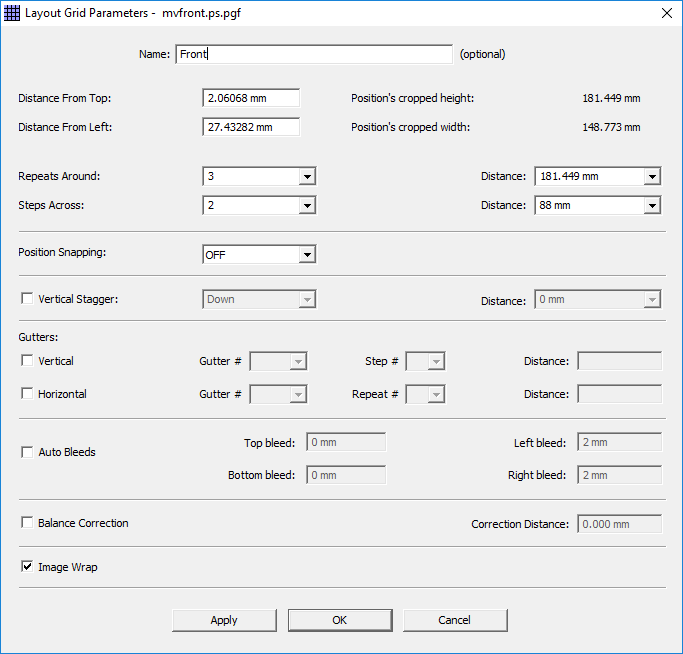The width and height of the screenshot is (683, 654).
Task: Open the Position Snapping dropdown
Action: [x=307, y=255]
